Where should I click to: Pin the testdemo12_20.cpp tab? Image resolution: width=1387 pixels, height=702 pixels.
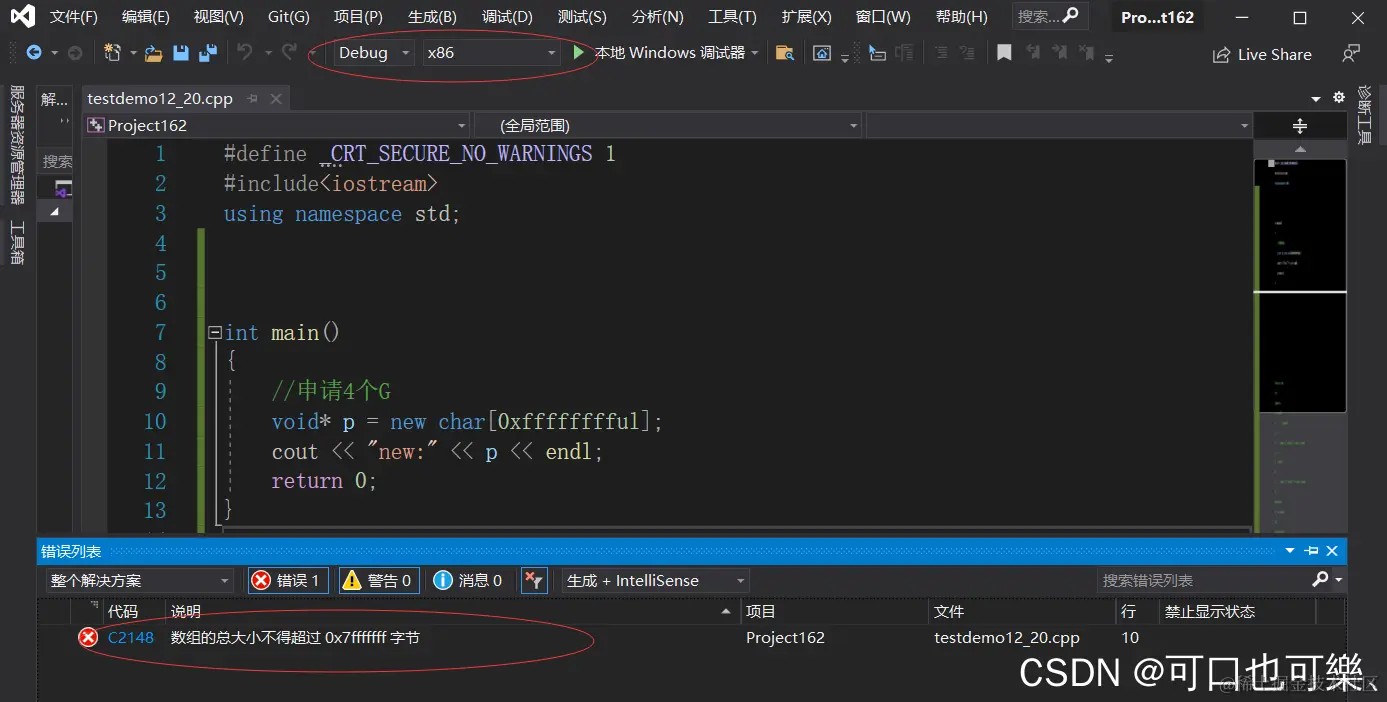pyautogui.click(x=252, y=98)
